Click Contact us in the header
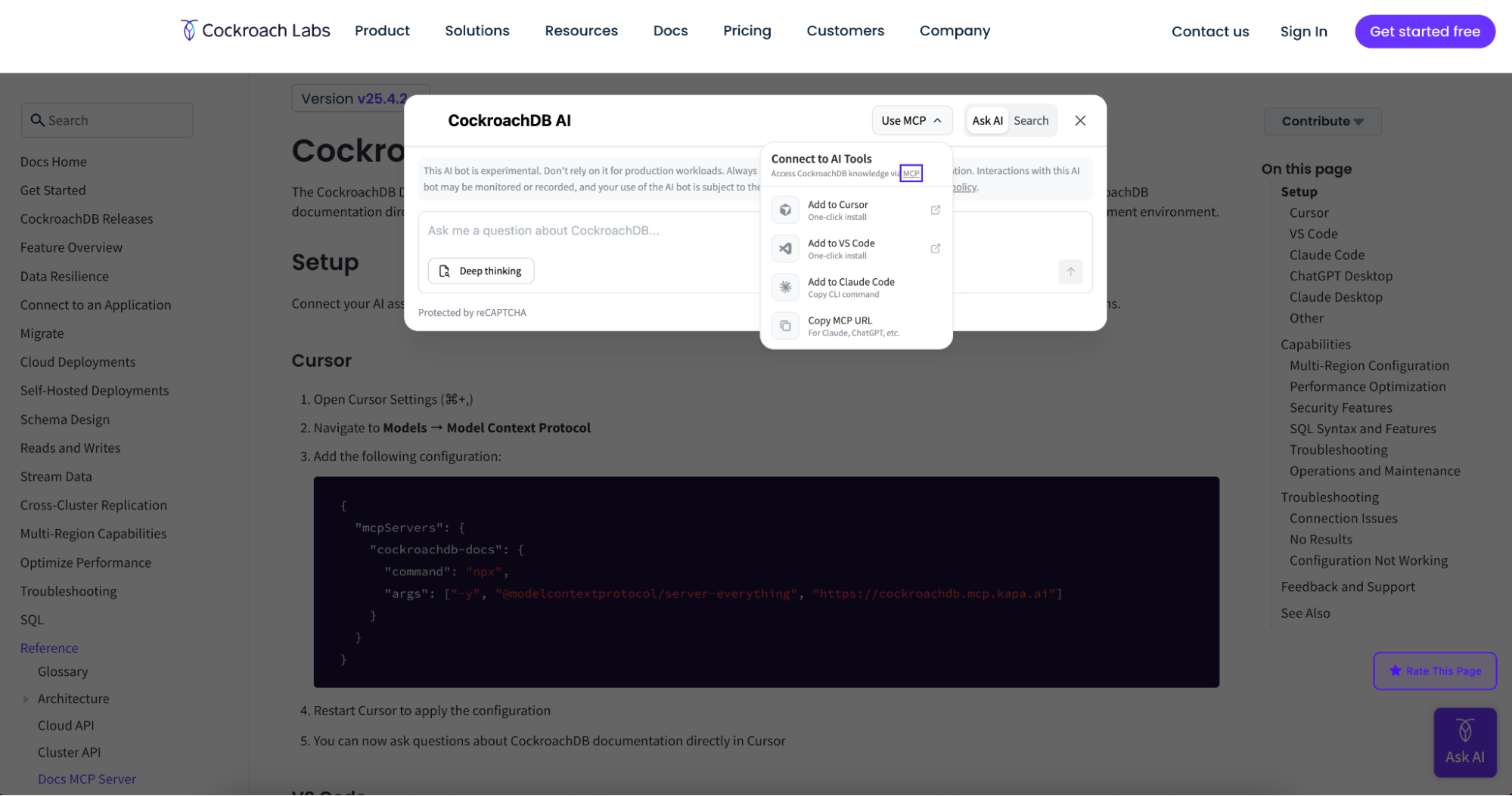Screen dimensions: 1512x796 point(1210,32)
